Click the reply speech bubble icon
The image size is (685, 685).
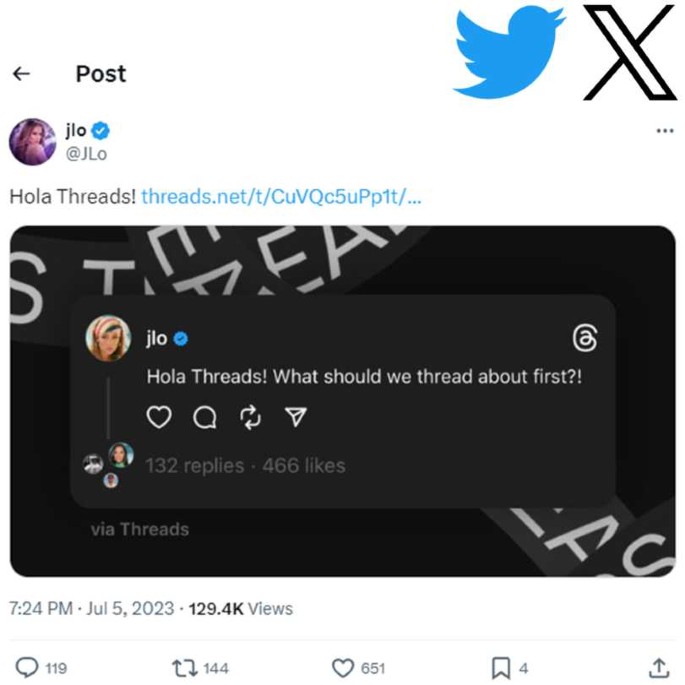point(26,667)
